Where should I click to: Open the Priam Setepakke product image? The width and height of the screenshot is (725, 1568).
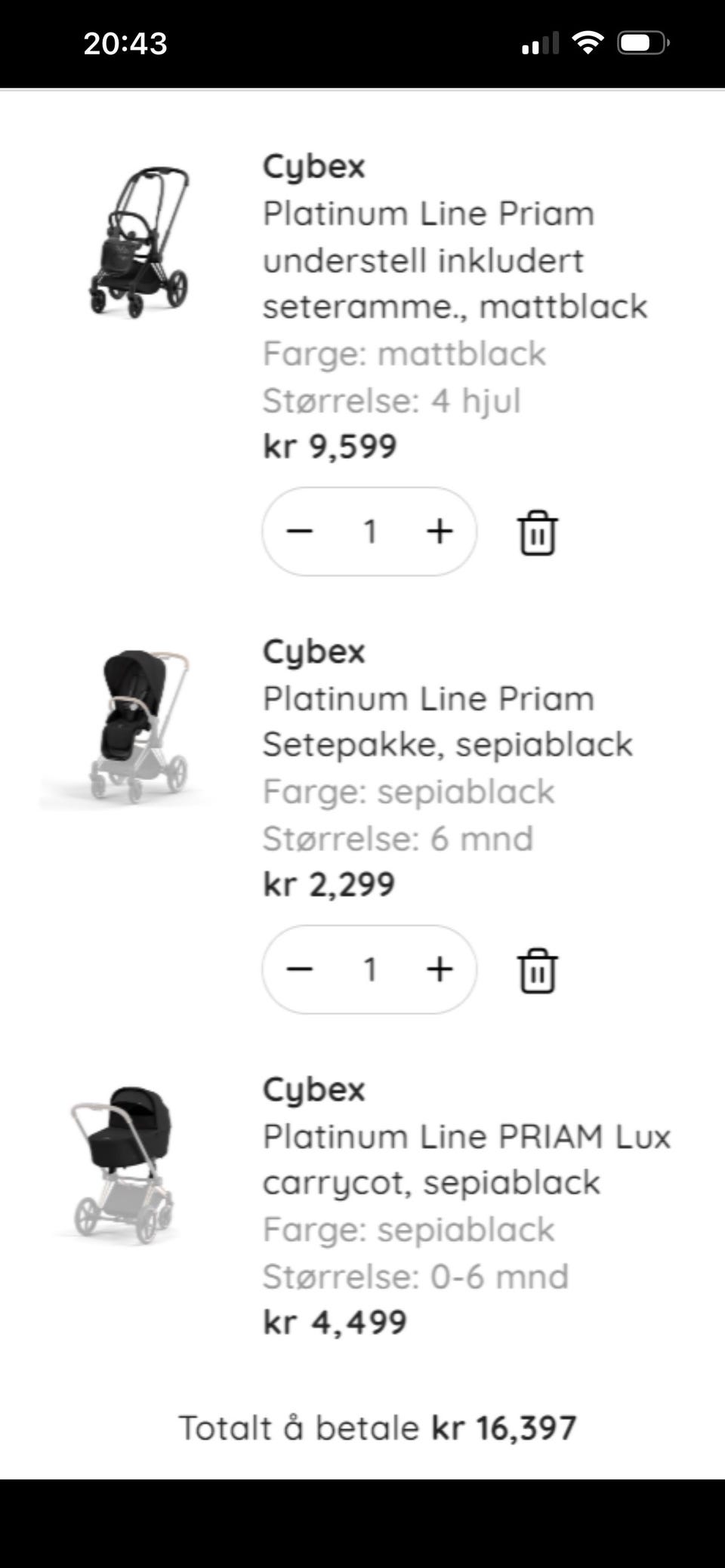point(138,726)
